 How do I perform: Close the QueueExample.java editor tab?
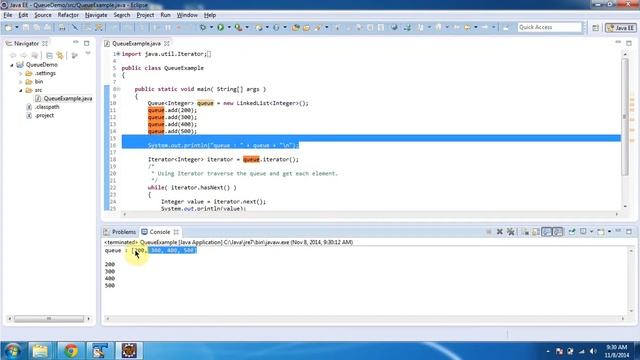(x=167, y=43)
